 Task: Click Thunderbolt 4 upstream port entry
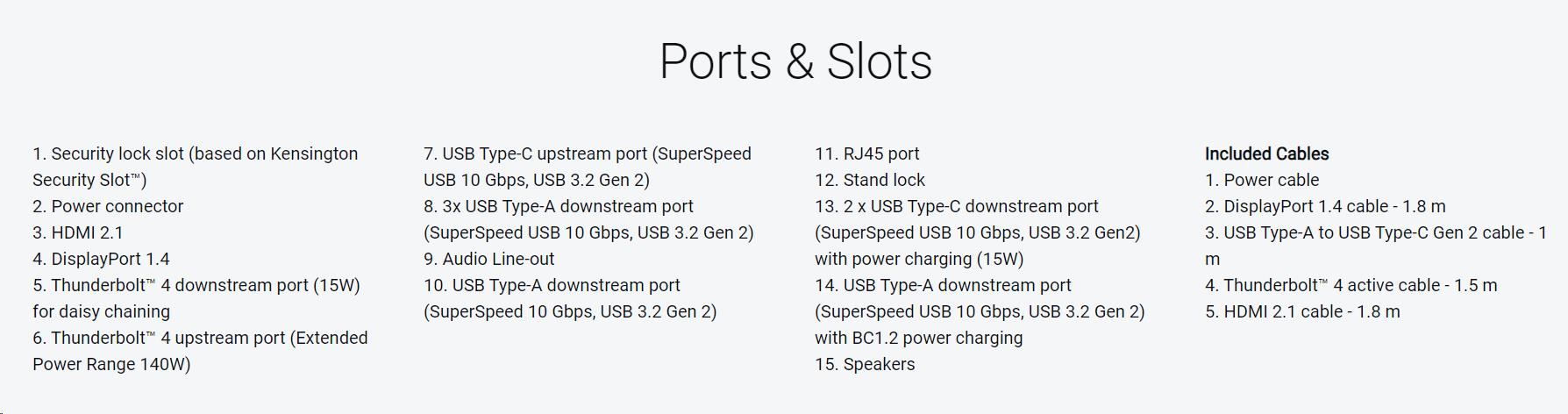[x=200, y=339]
